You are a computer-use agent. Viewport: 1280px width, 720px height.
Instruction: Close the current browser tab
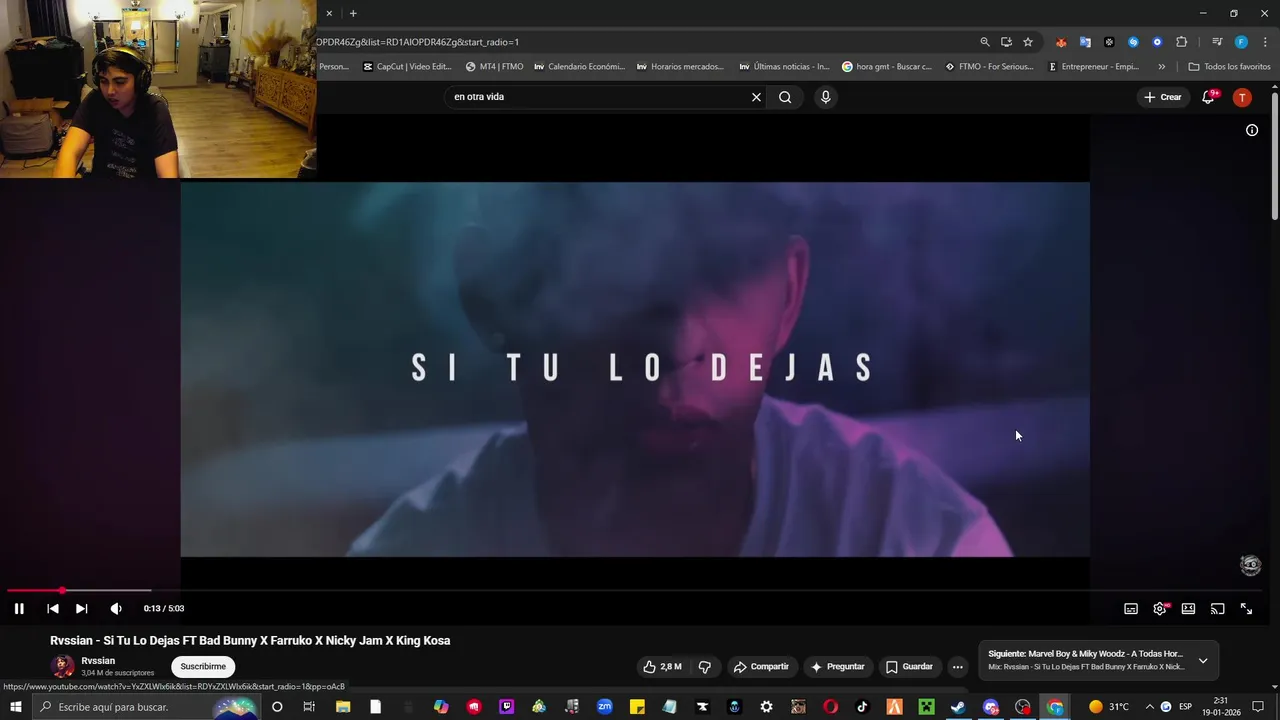(x=329, y=13)
